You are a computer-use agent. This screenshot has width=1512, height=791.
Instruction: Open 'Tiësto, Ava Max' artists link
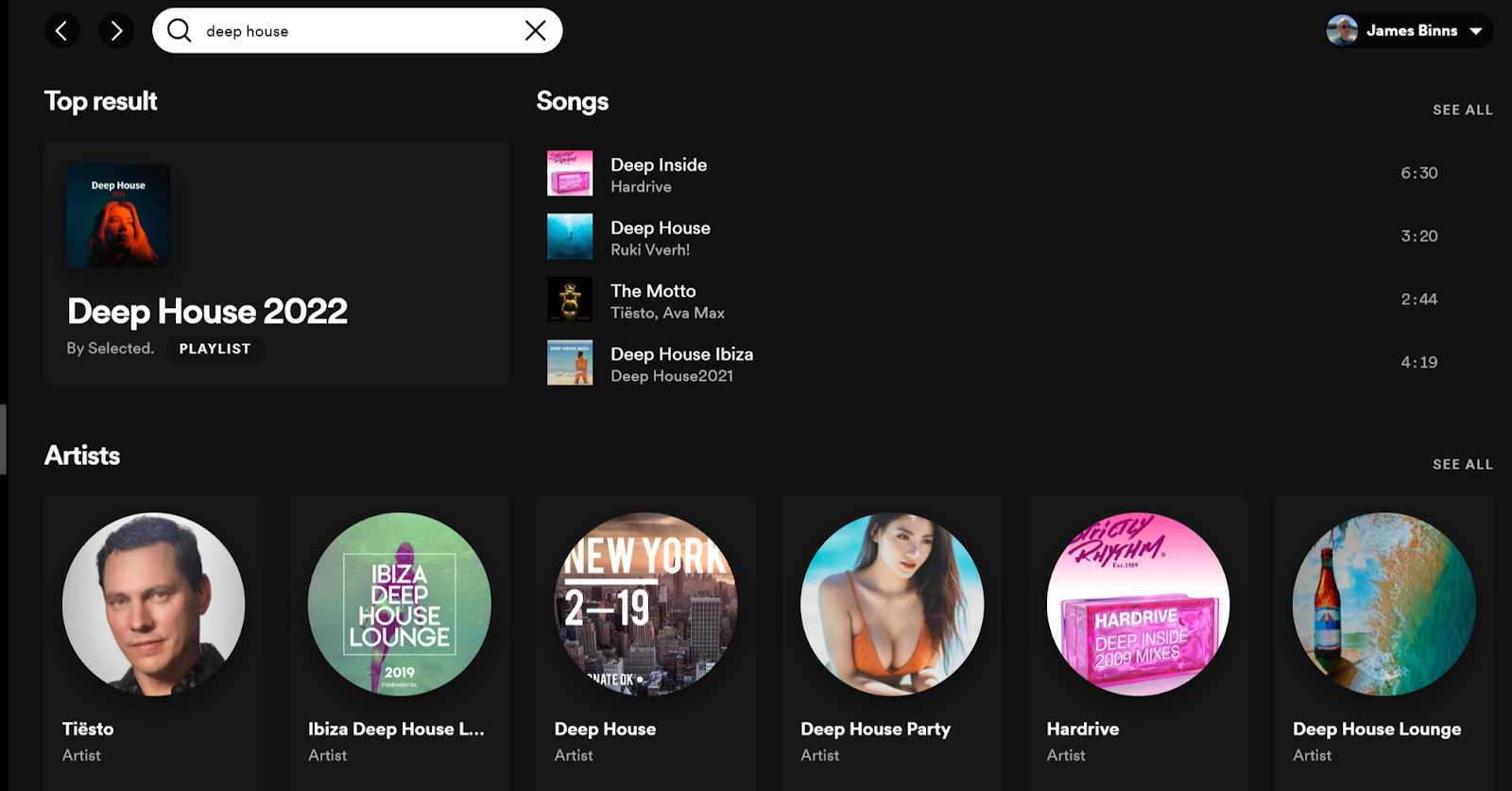[x=667, y=313]
